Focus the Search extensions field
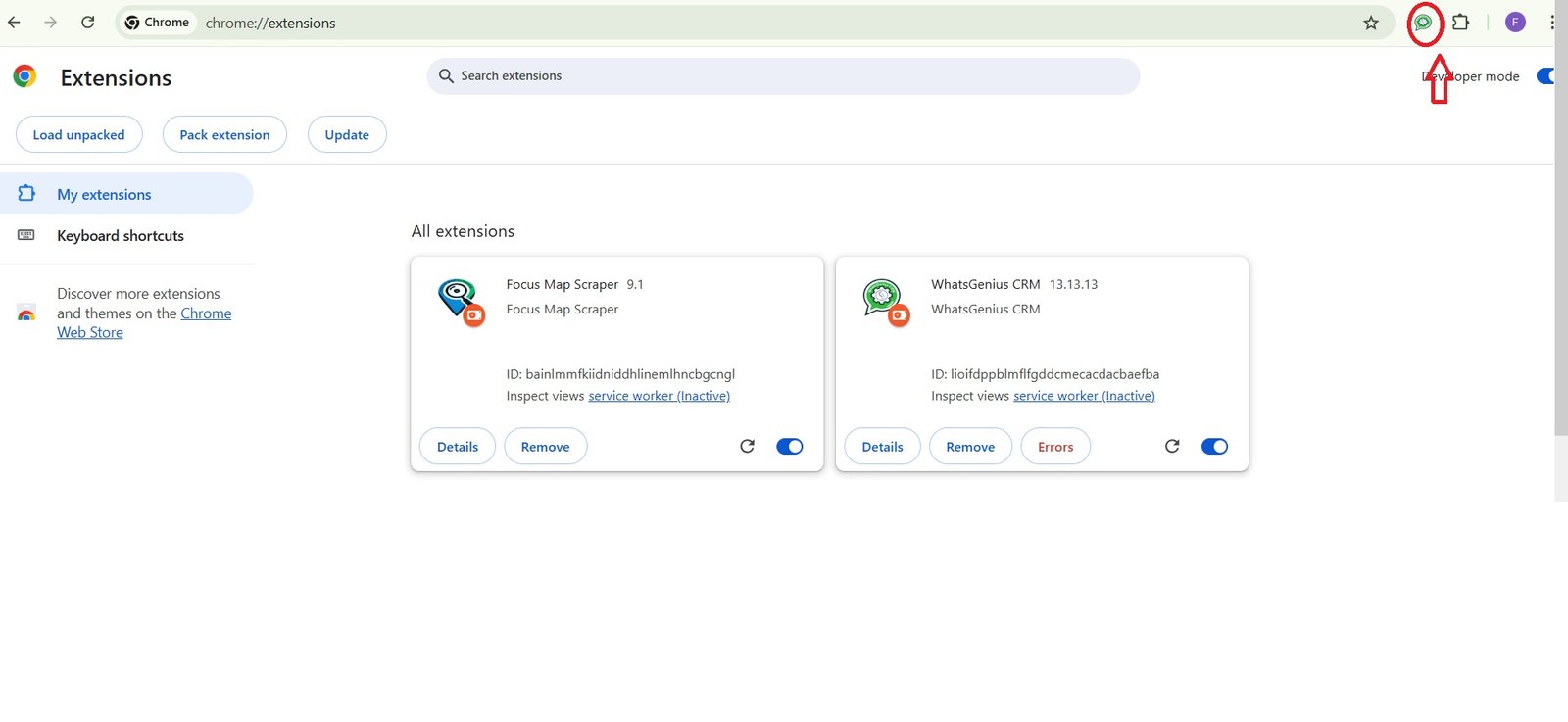 [783, 75]
